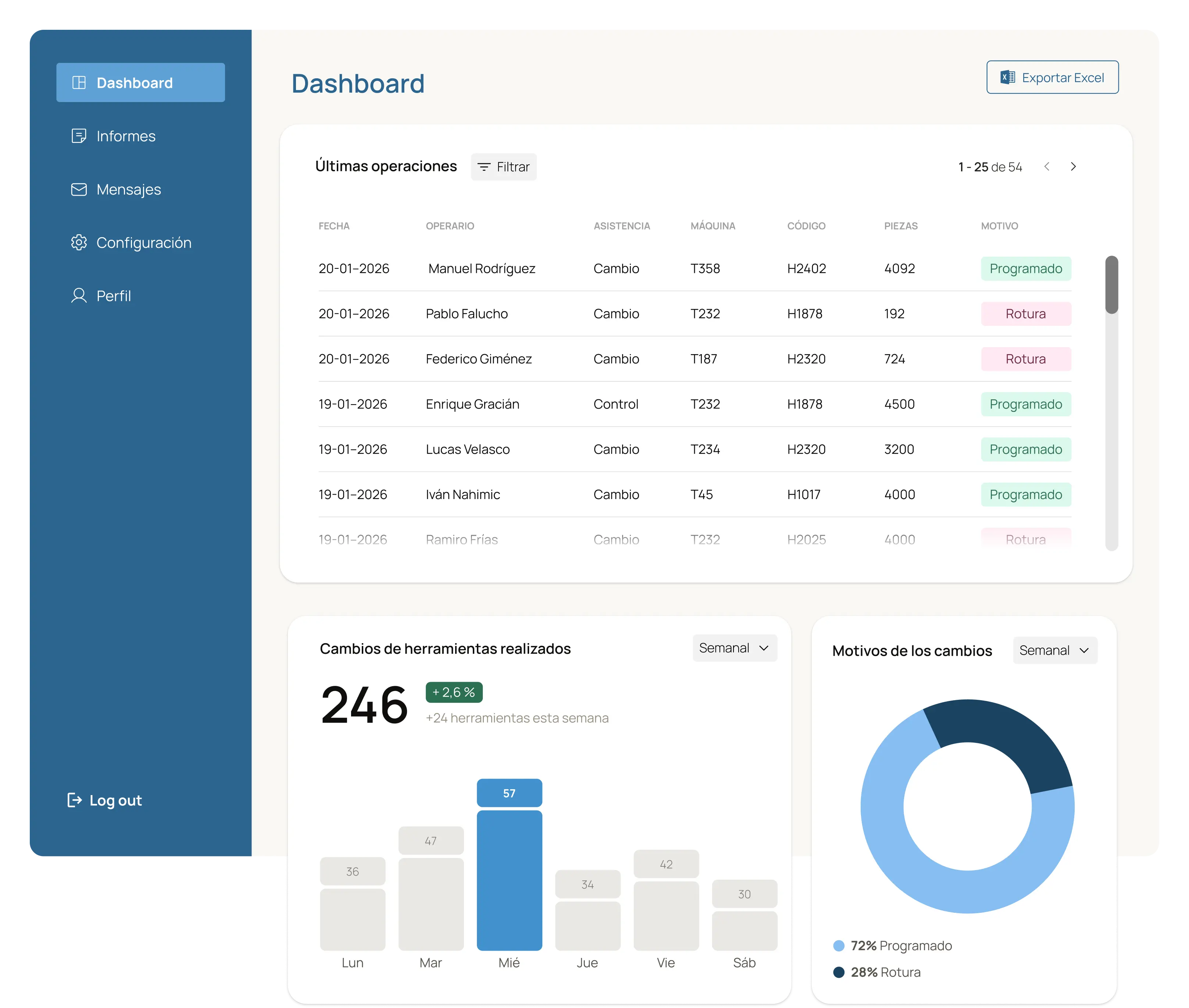This screenshot has width=1189, height=1008.
Task: Click the Configuración gear icon
Action: (79, 242)
